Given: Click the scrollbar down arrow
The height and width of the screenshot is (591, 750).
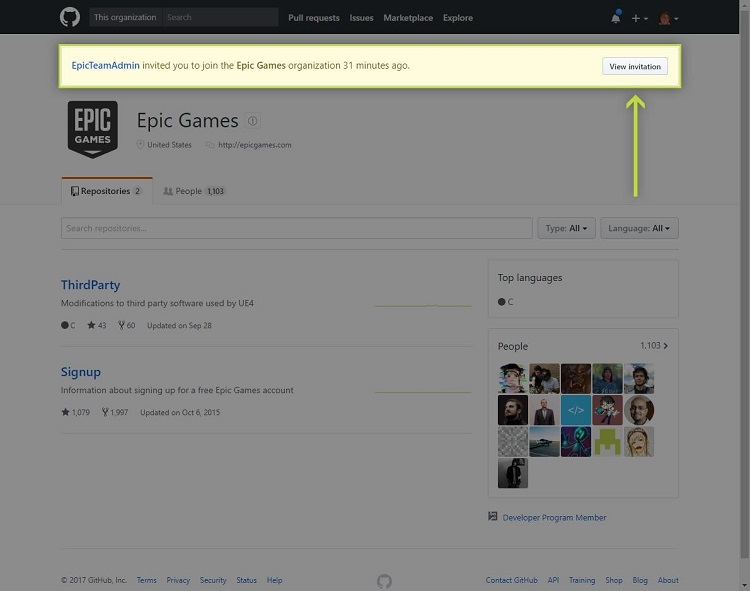Looking at the screenshot, I should [745, 586].
